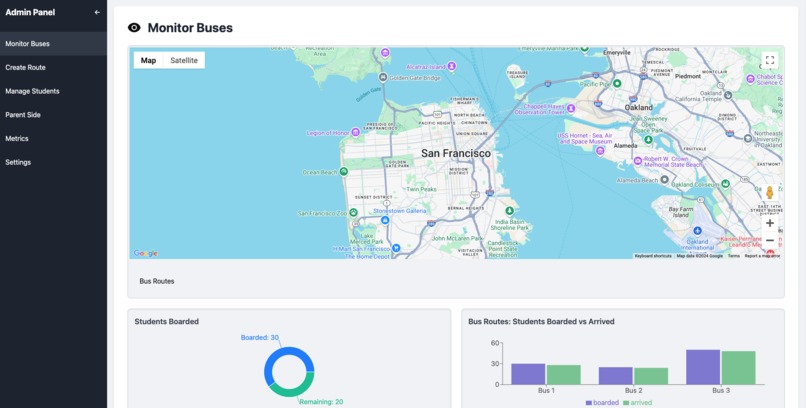
Task: Select Chappell Hayes Observation Tower marker
Action: [x=571, y=108]
